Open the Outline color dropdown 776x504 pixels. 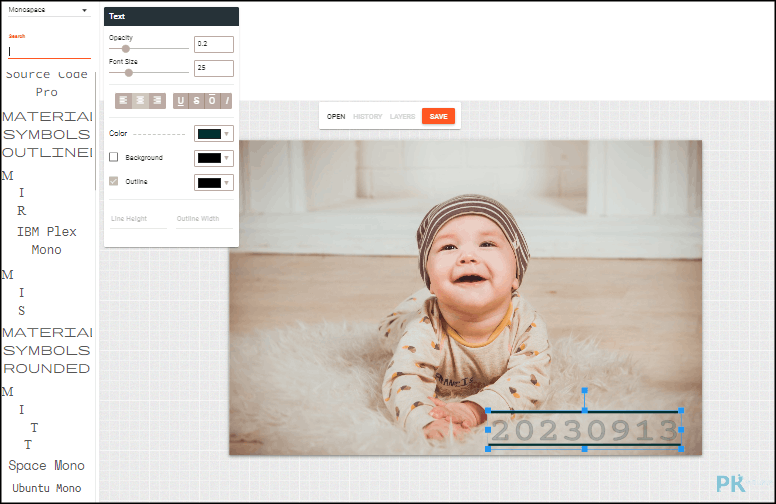214,183
